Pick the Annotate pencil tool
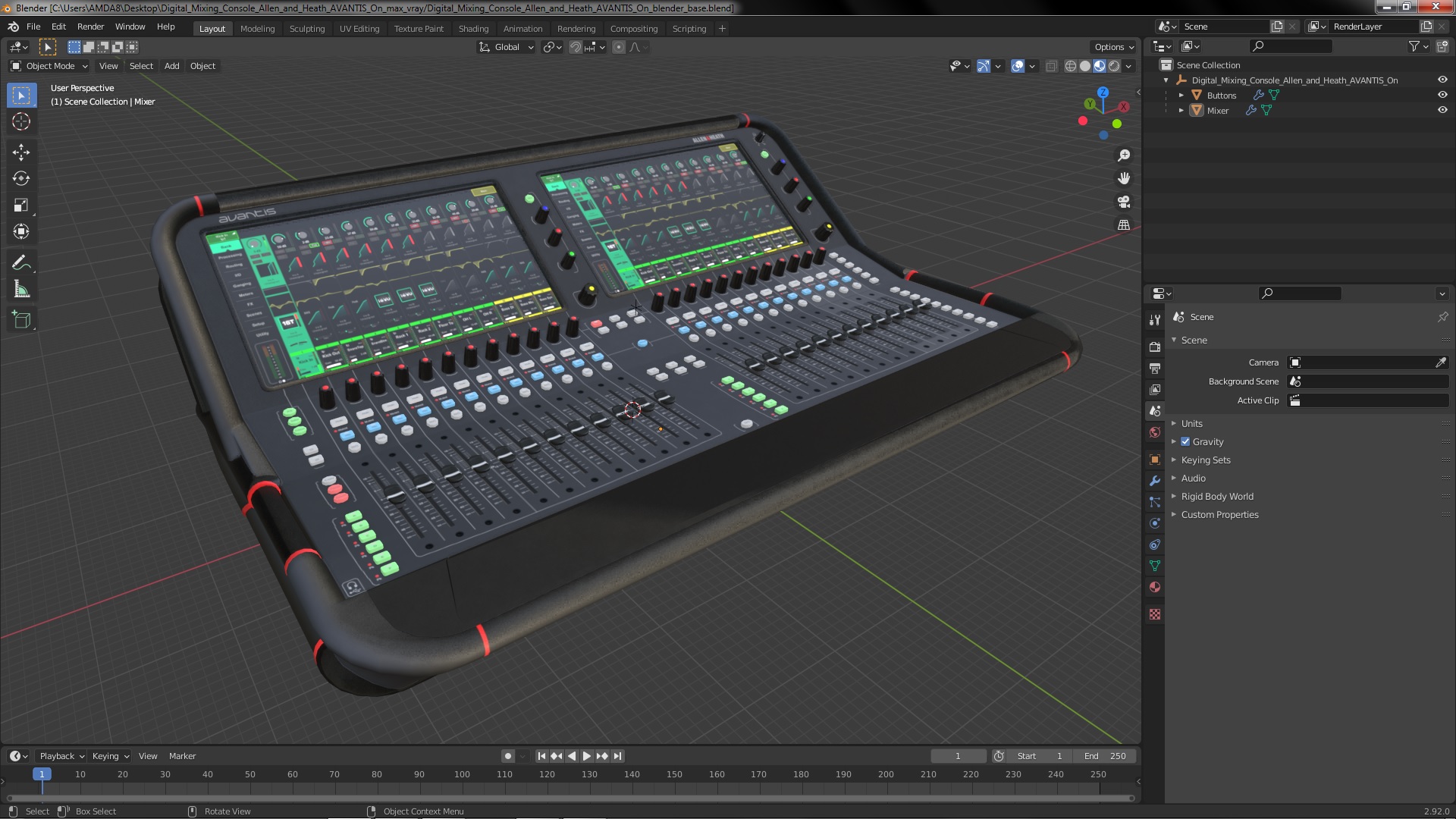1456x819 pixels. click(21, 263)
